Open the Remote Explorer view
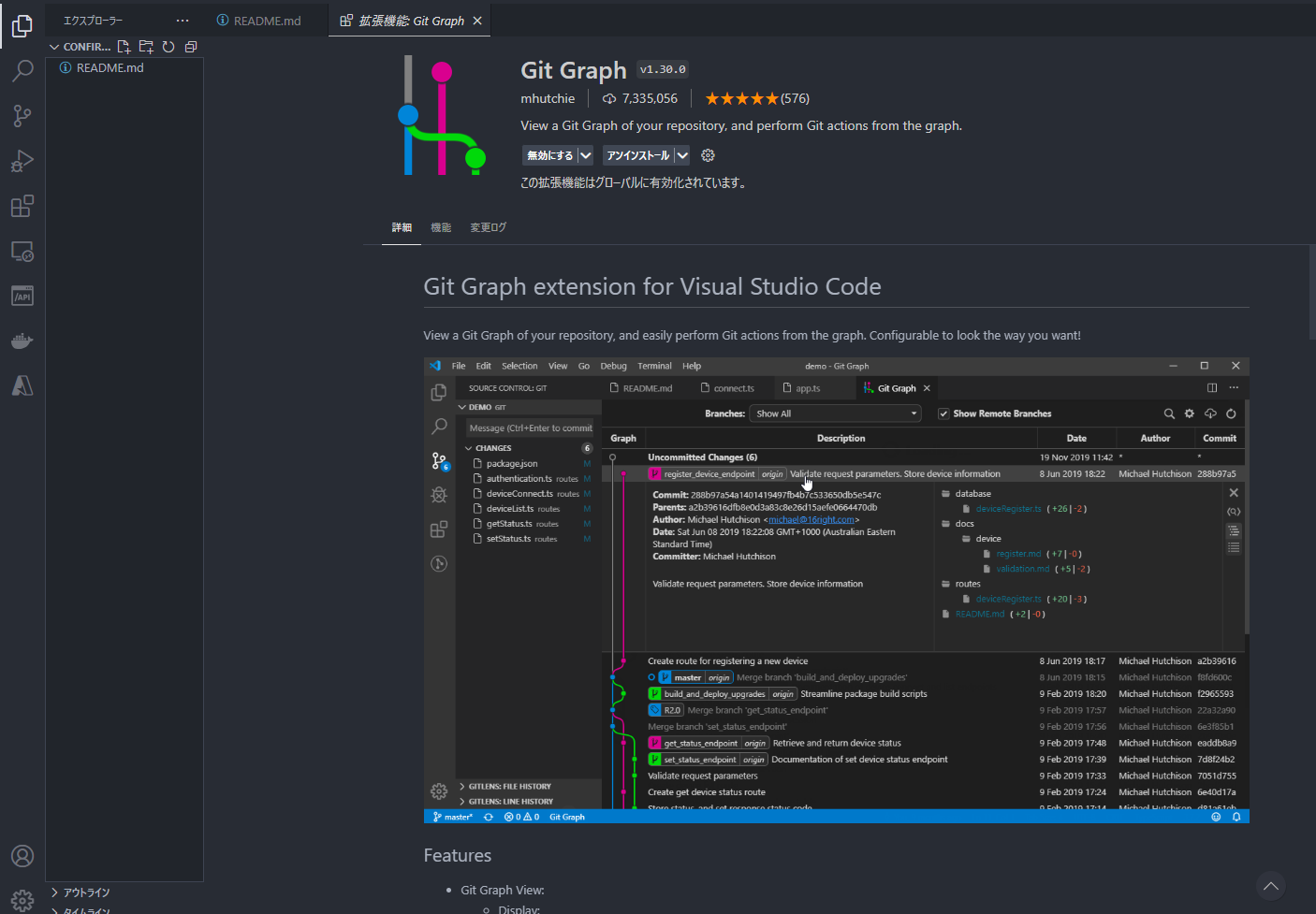This screenshot has width=1316, height=914. [x=22, y=251]
